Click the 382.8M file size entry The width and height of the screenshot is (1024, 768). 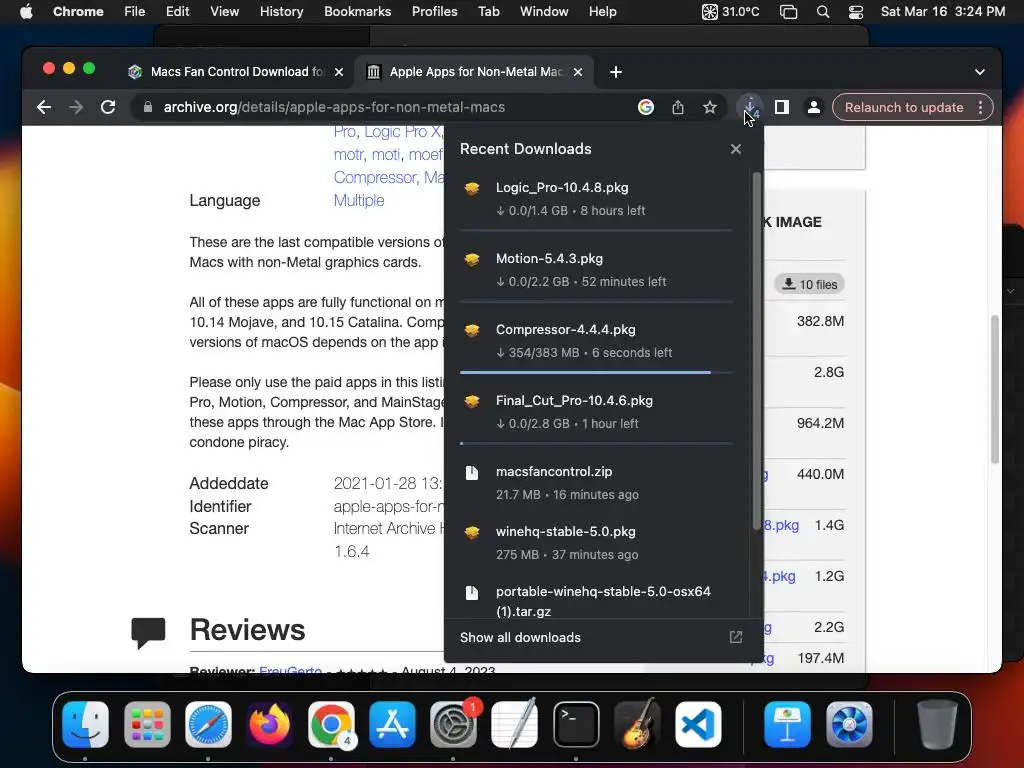coord(820,321)
